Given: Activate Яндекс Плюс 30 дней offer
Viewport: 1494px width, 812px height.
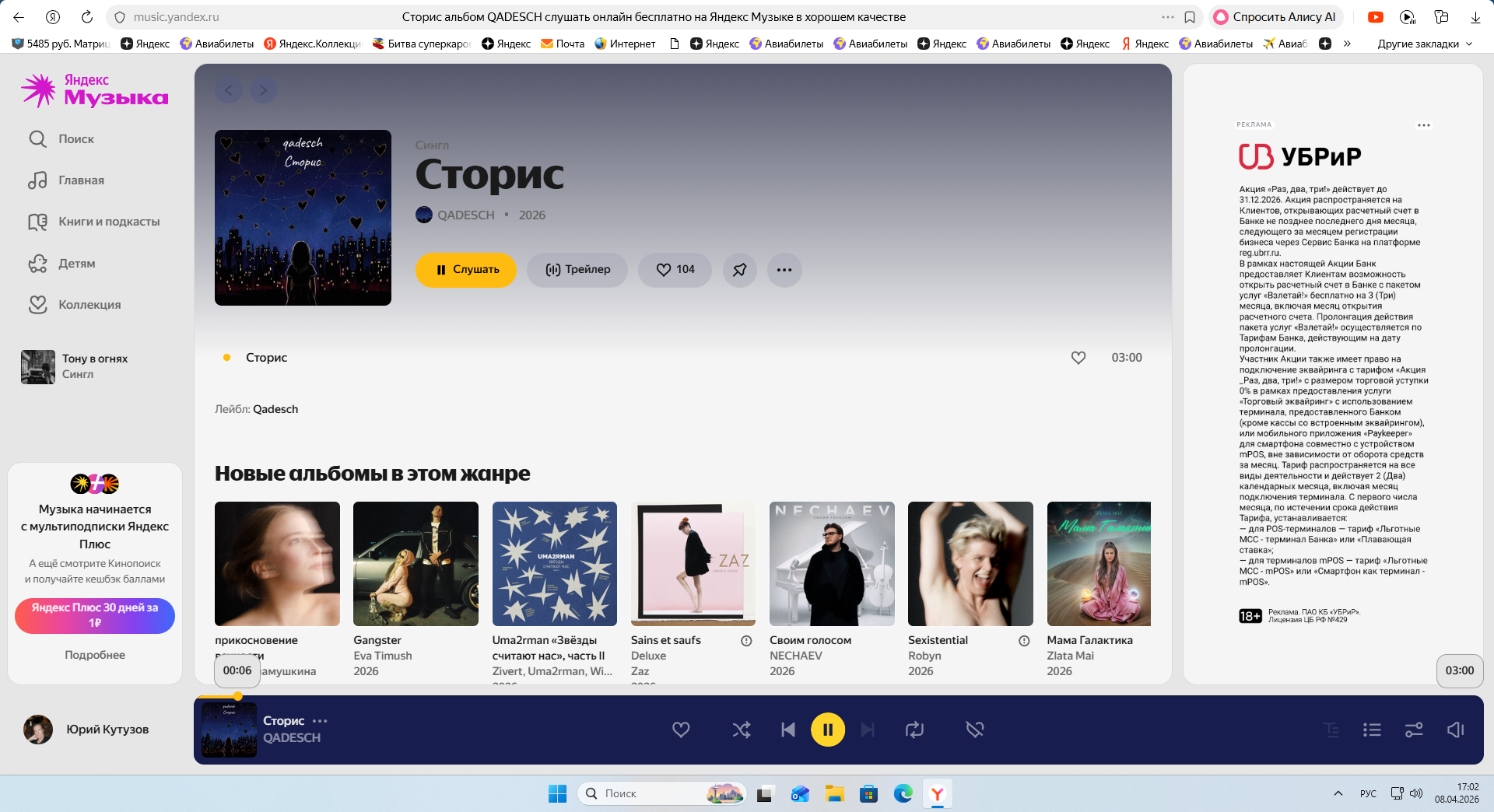Looking at the screenshot, I should pyautogui.click(x=95, y=615).
